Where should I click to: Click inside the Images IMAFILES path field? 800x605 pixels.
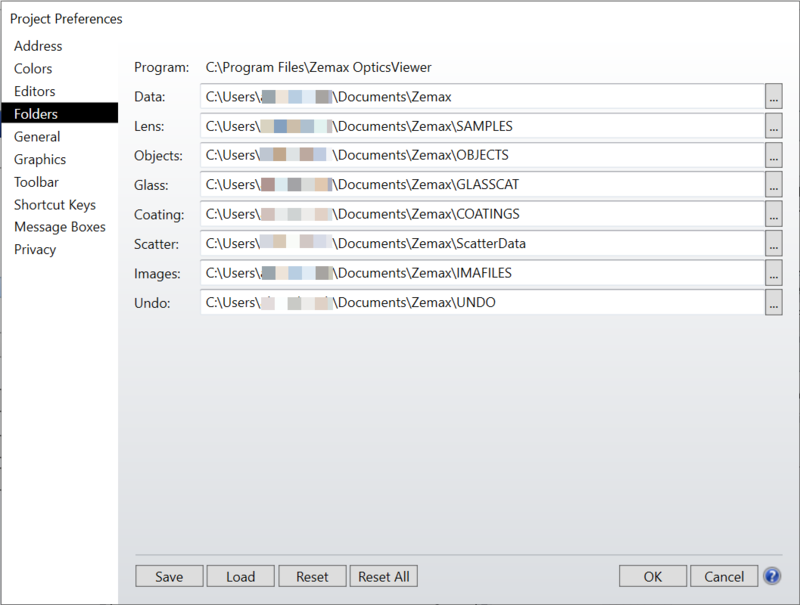[482, 273]
